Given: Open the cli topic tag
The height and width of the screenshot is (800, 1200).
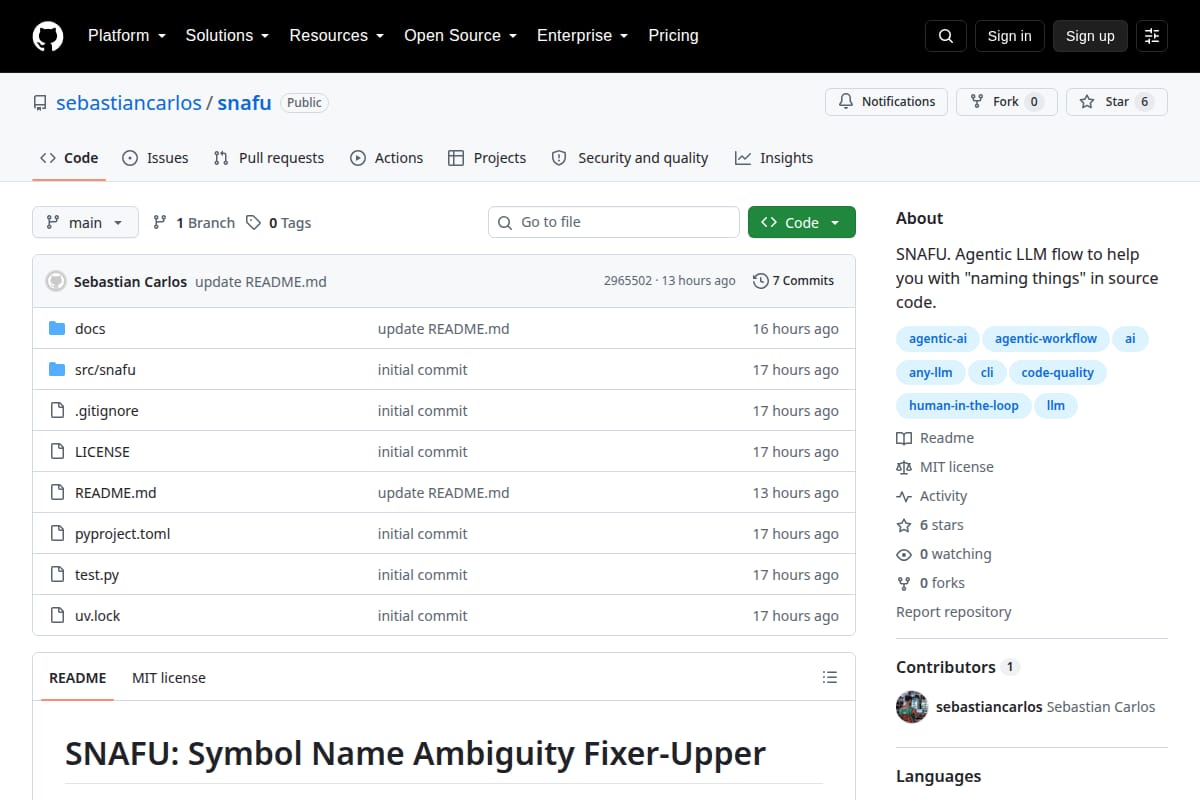Looking at the screenshot, I should click(987, 373).
